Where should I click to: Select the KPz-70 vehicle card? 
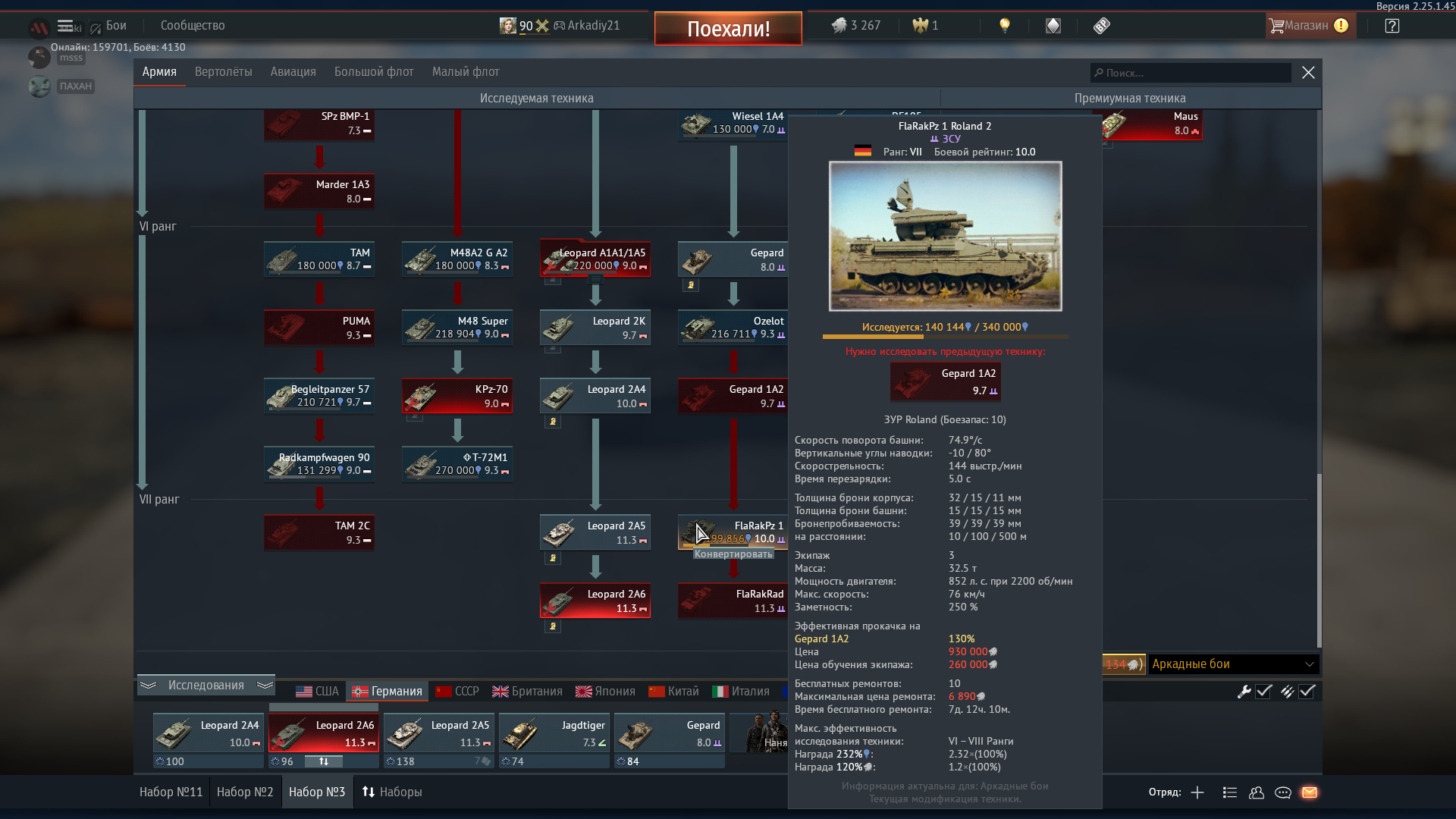tap(457, 396)
